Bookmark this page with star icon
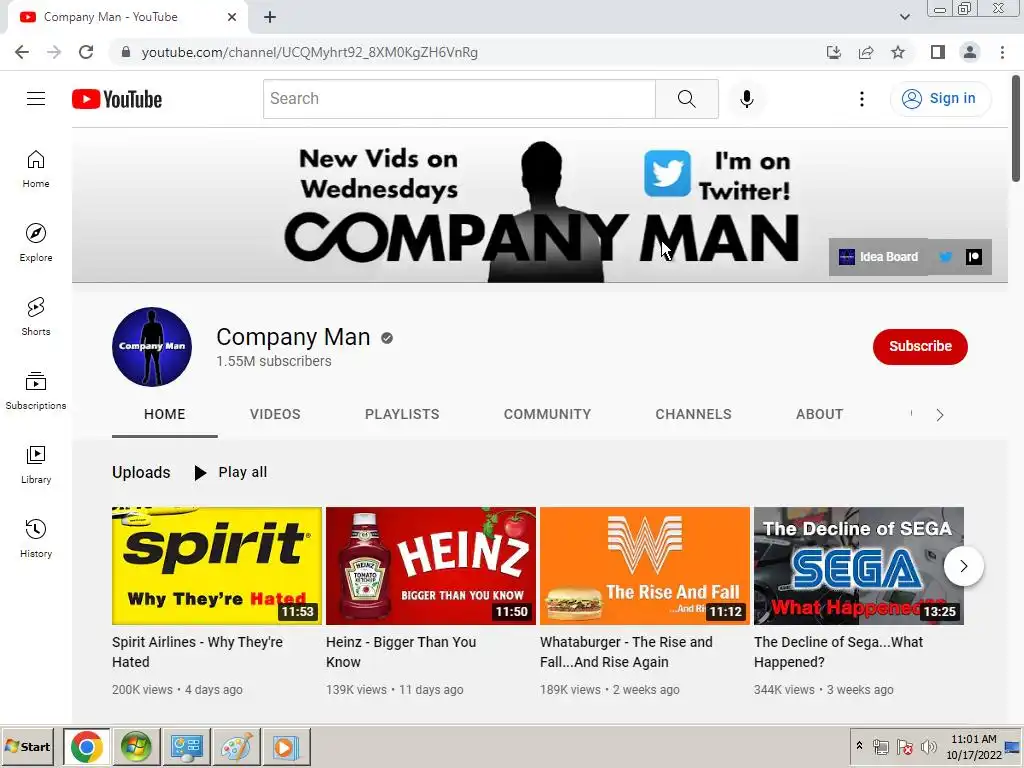 click(x=898, y=52)
